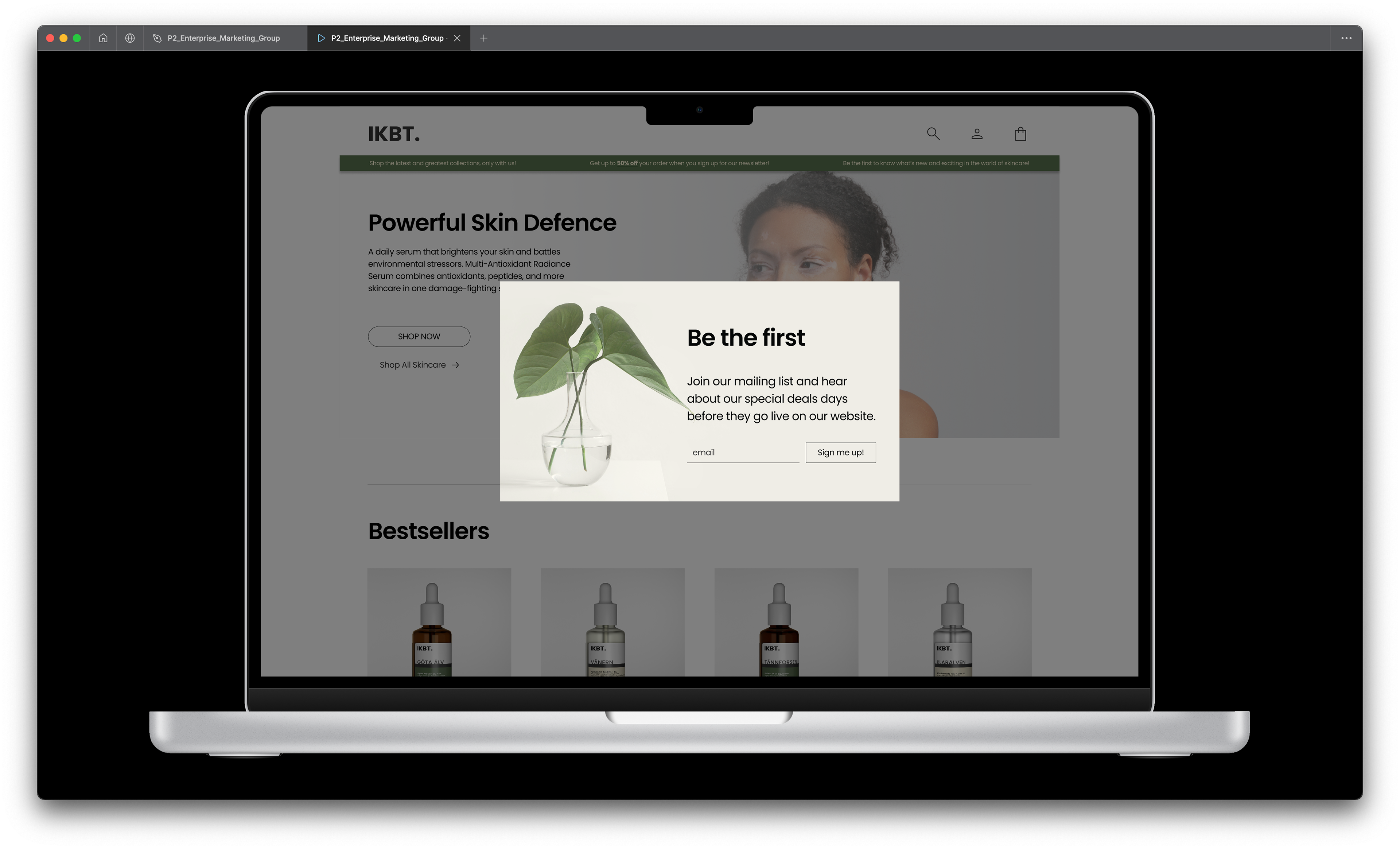Click the IKBT. logo
The image size is (1400, 849).
coord(394,134)
